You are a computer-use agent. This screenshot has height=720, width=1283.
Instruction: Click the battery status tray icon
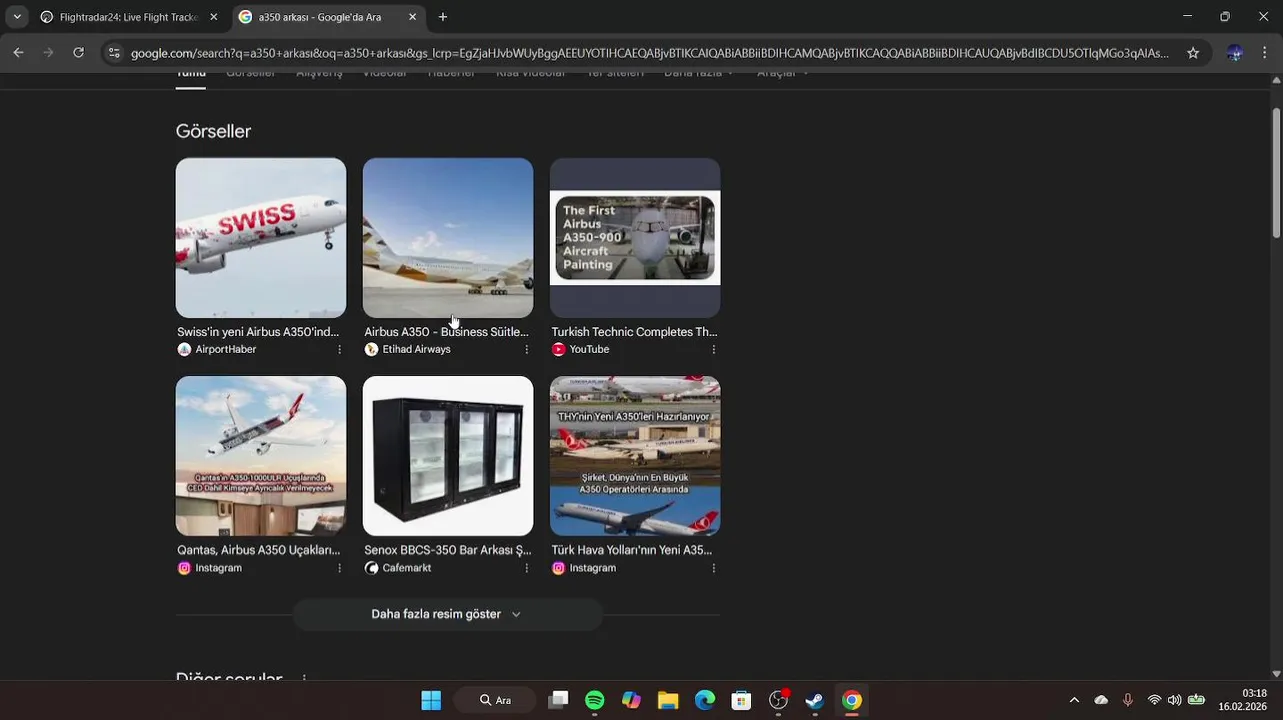point(1196,700)
